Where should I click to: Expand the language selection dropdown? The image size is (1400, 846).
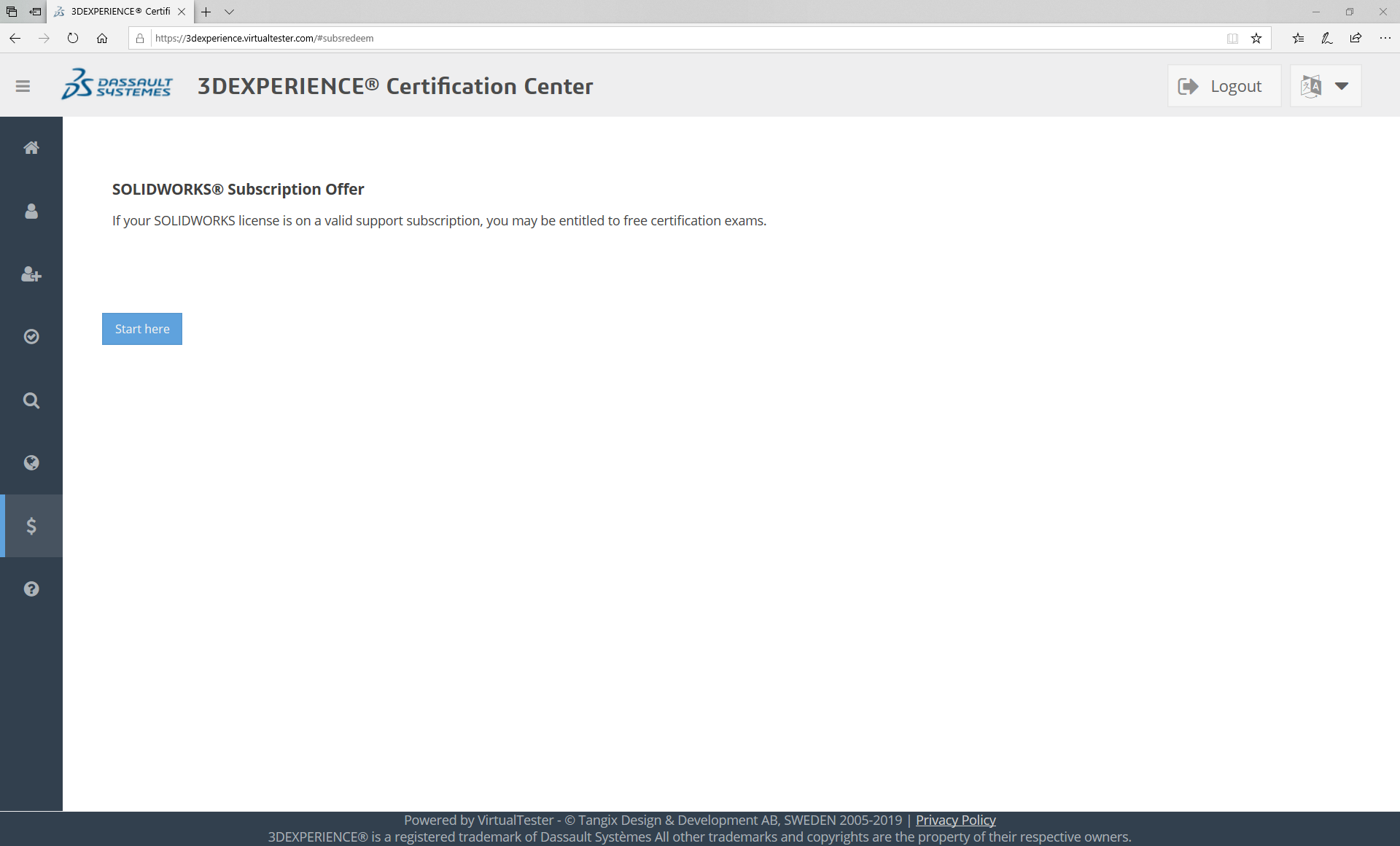point(1325,86)
